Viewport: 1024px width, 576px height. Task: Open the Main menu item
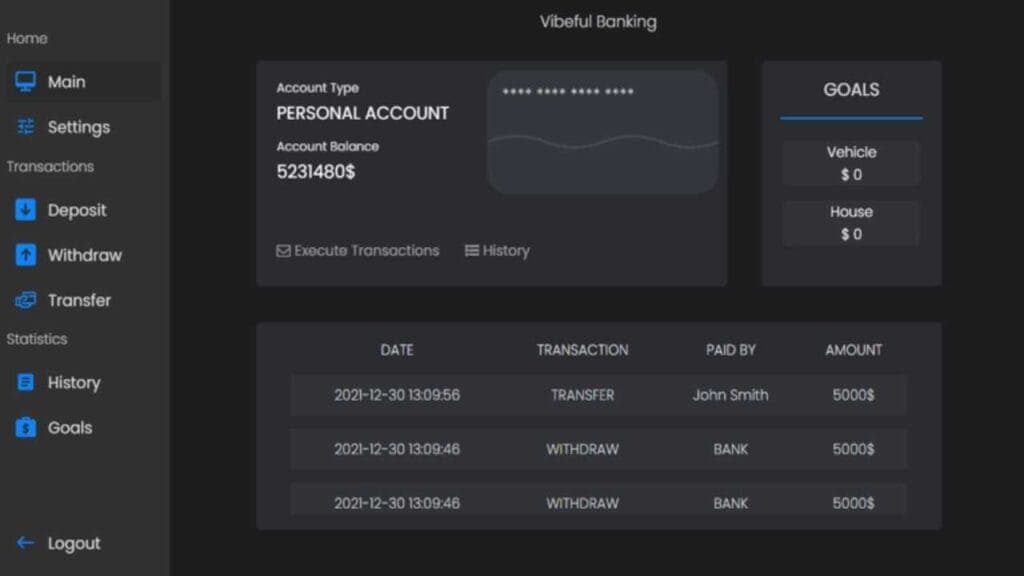67,82
